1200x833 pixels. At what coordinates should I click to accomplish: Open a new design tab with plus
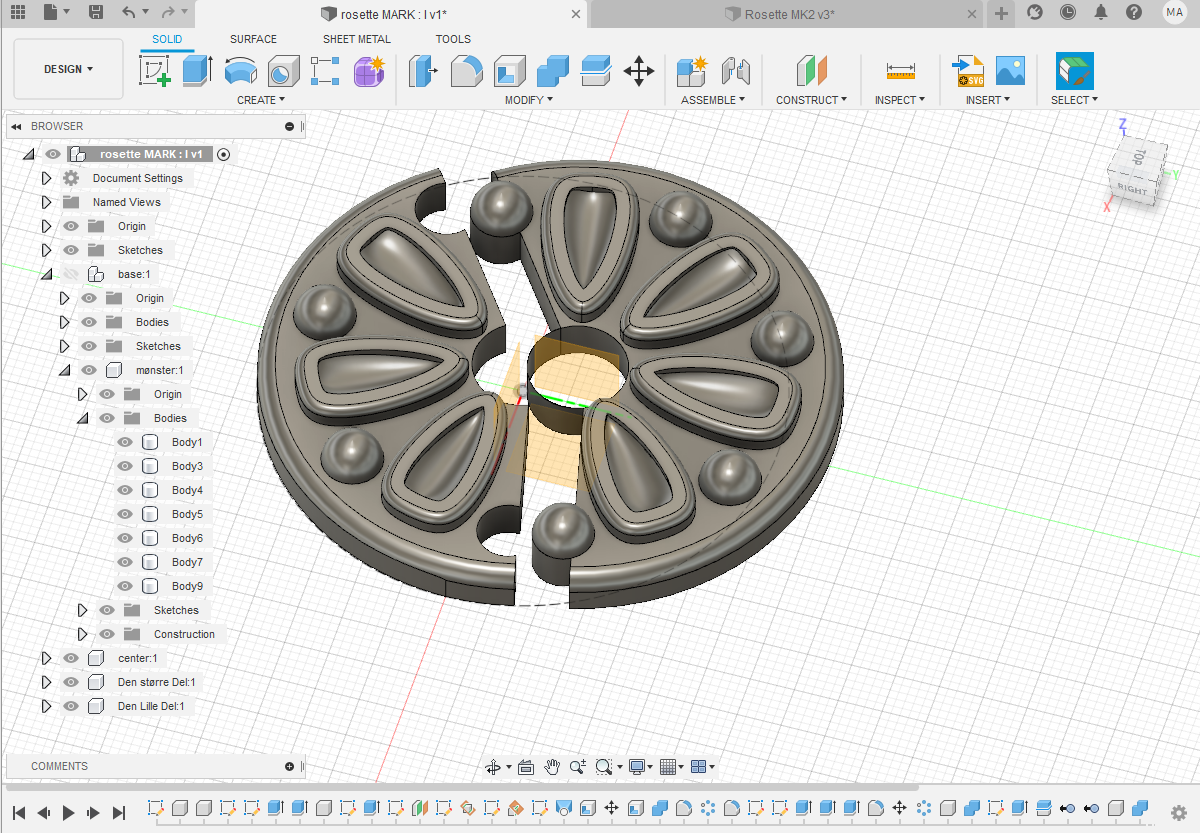[x=1002, y=13]
